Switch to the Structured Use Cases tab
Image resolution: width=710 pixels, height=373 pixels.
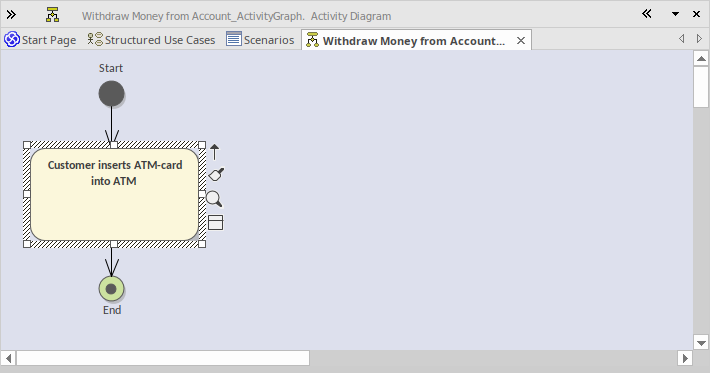151,40
